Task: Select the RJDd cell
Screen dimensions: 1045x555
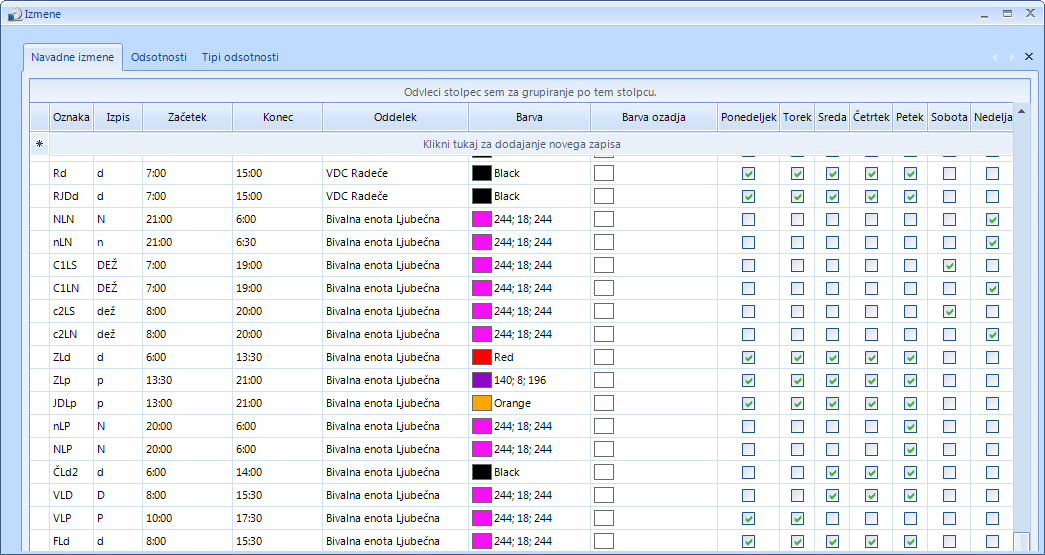Action: tap(72, 197)
